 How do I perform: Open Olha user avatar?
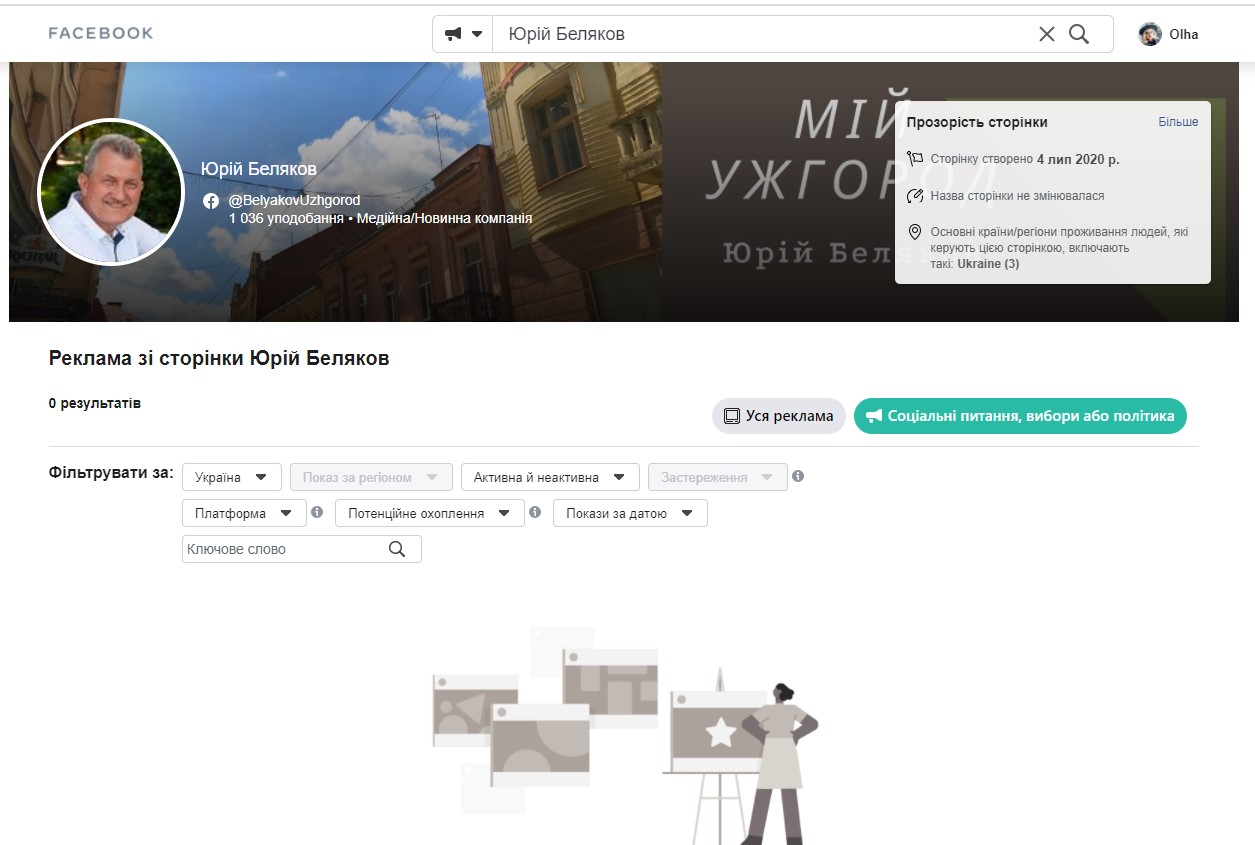click(1150, 34)
